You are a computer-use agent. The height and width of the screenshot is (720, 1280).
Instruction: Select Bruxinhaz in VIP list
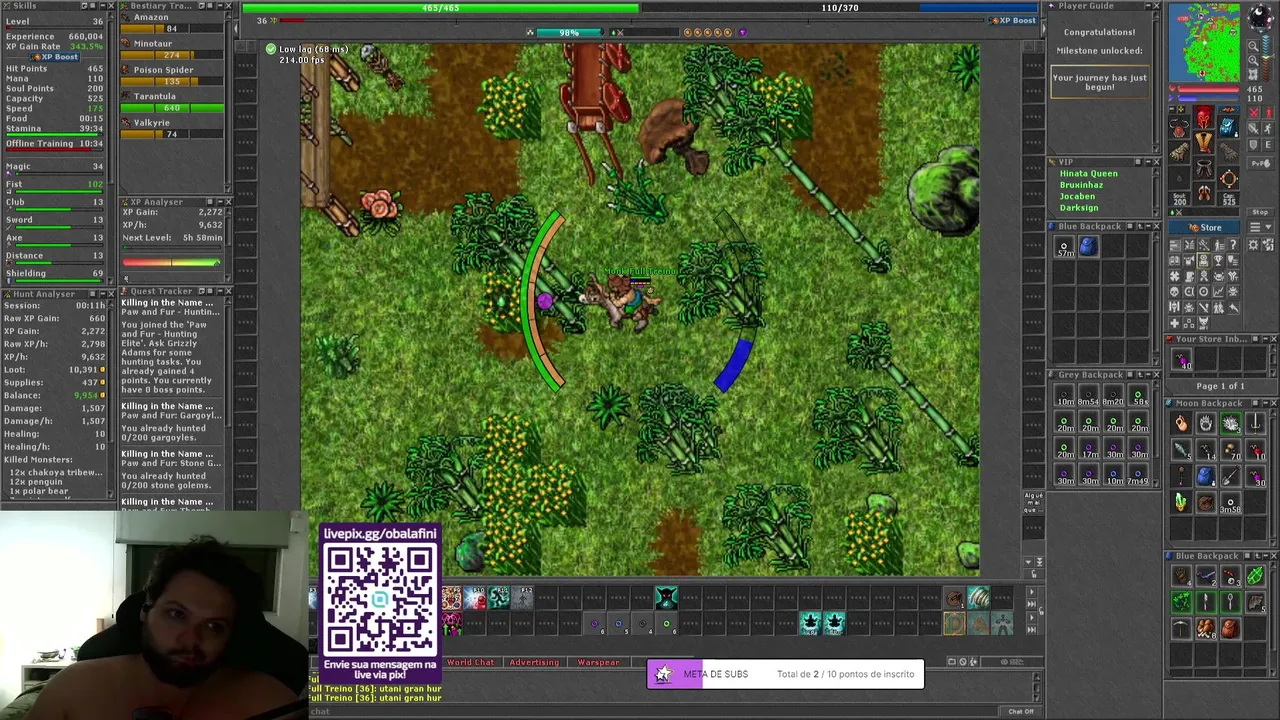coord(1082,185)
